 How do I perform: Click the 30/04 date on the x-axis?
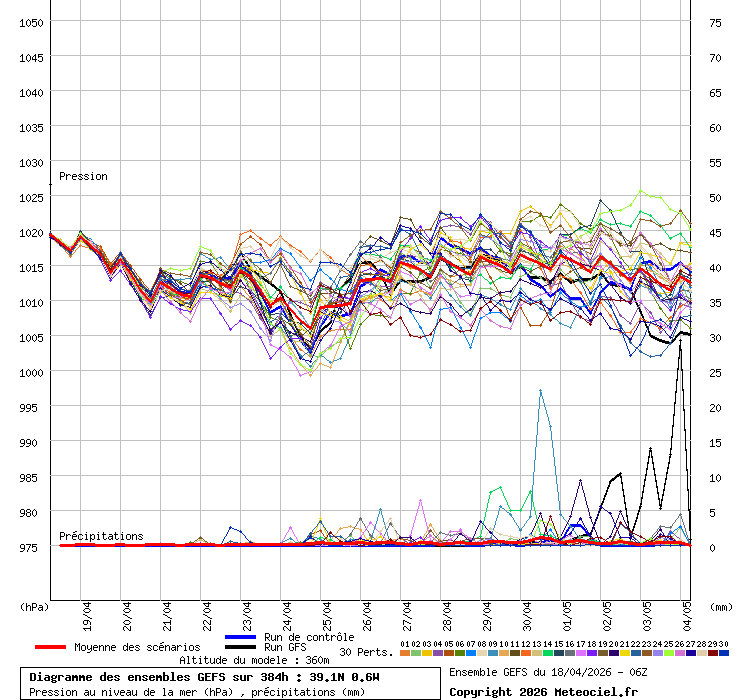528,612
